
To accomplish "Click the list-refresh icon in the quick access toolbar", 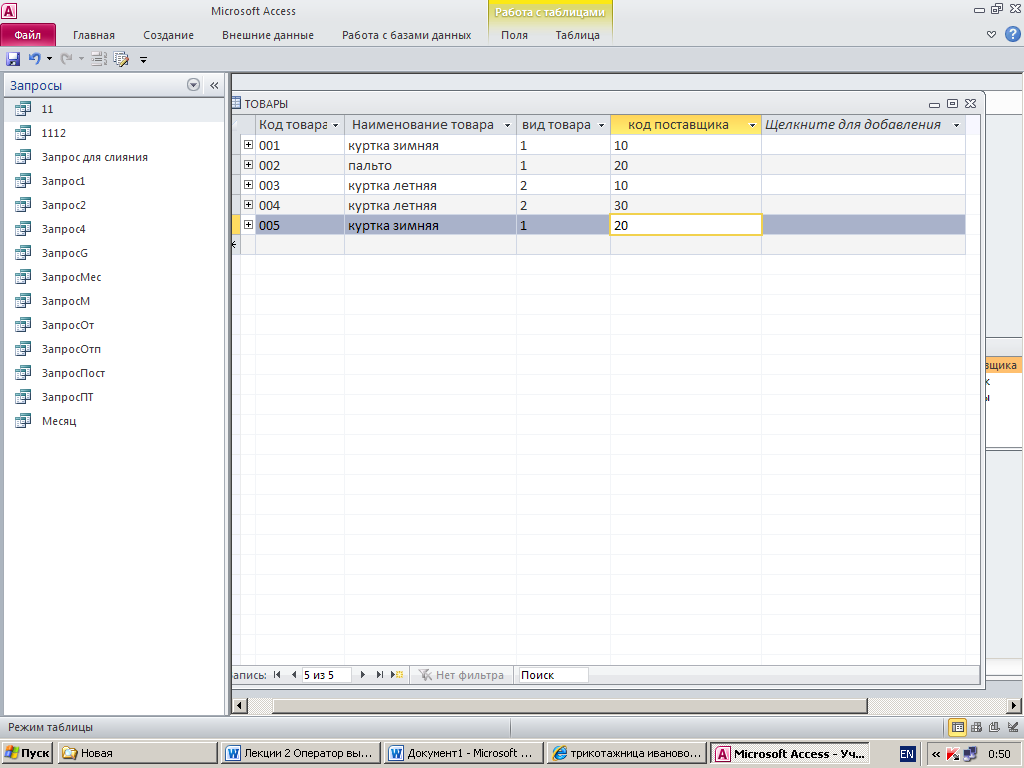I will click(x=99, y=59).
